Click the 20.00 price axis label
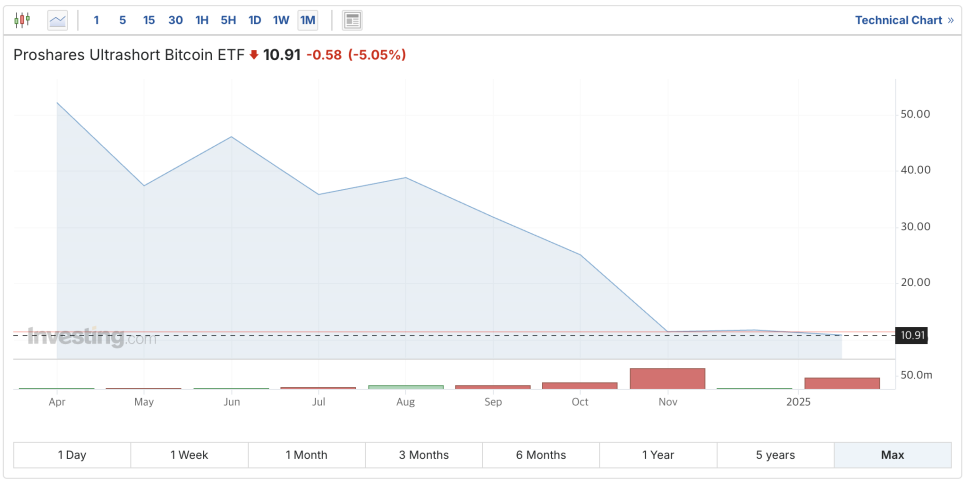966x483 pixels. pos(915,283)
